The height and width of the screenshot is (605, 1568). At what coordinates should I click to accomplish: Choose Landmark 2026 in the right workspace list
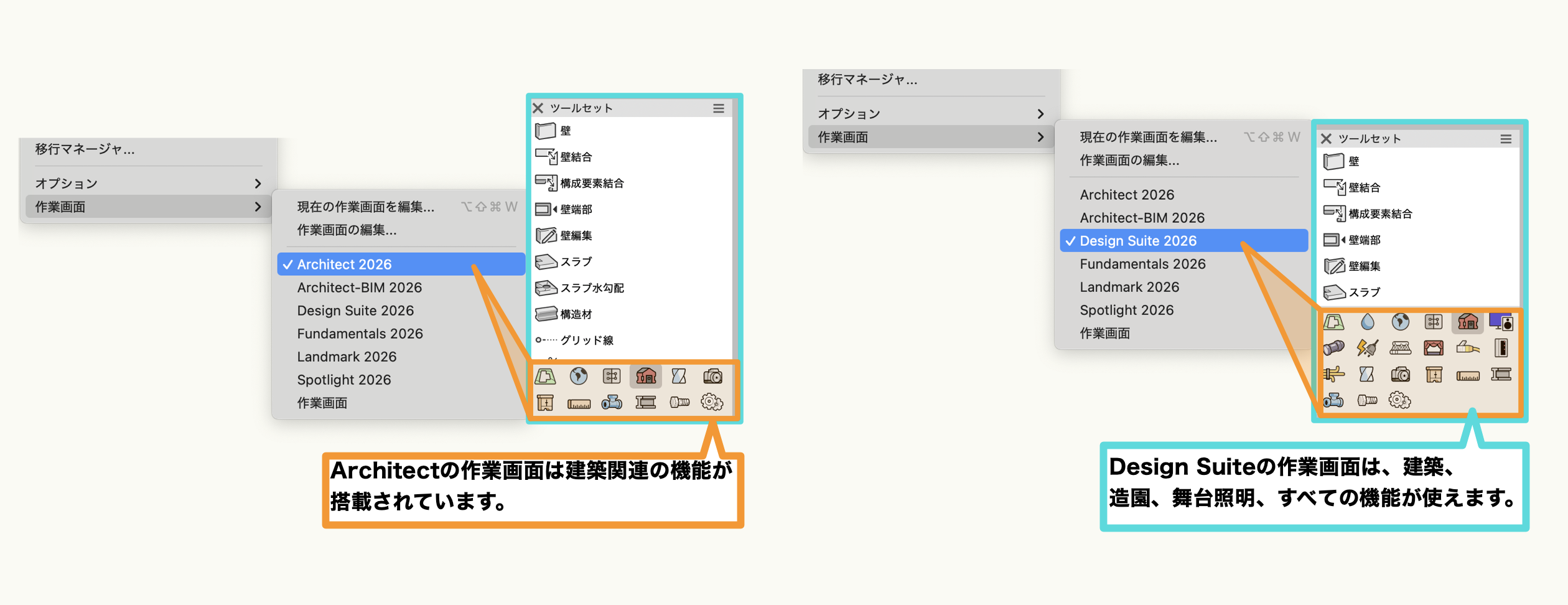point(1129,287)
